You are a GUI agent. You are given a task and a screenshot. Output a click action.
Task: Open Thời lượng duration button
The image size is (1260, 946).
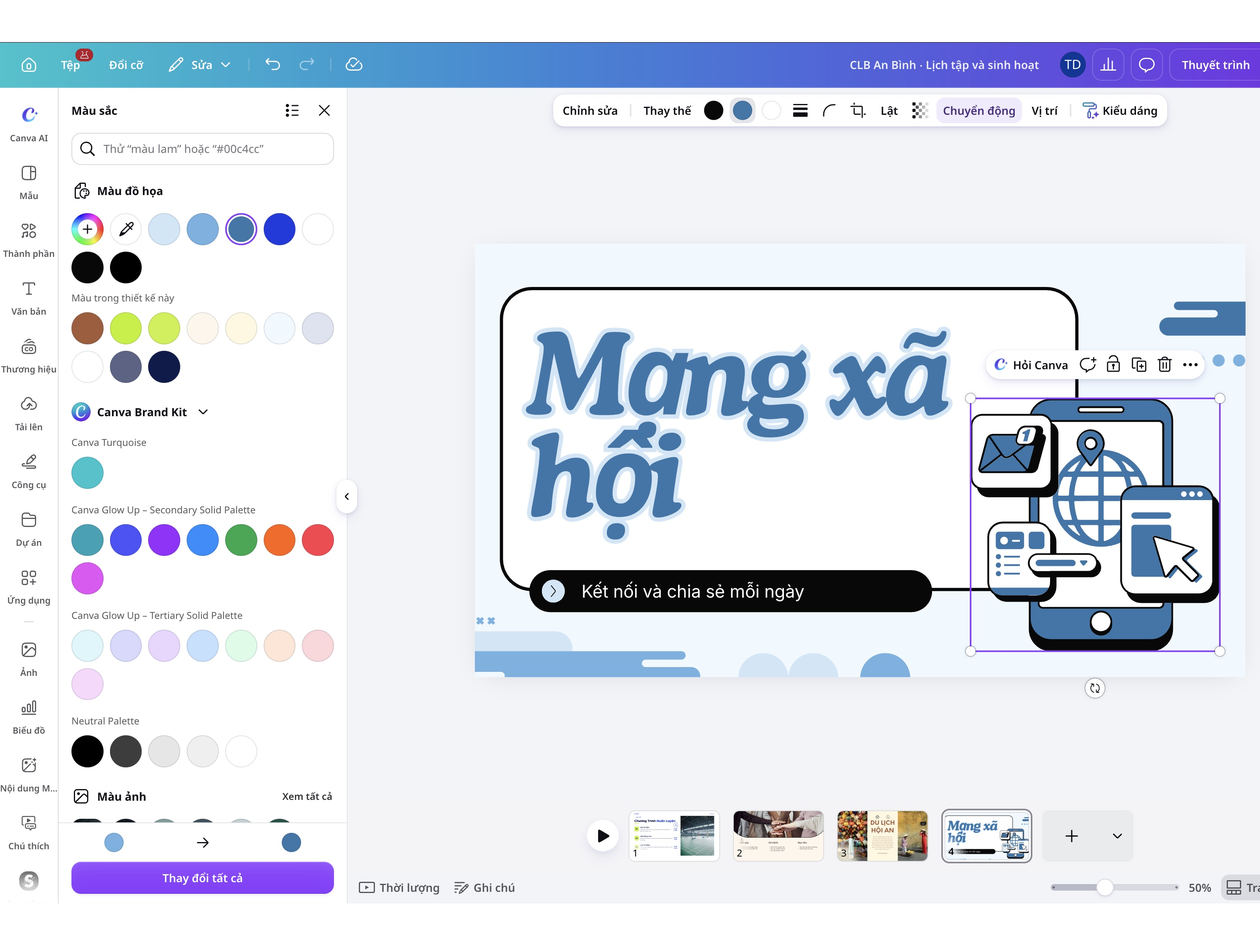coord(399,887)
